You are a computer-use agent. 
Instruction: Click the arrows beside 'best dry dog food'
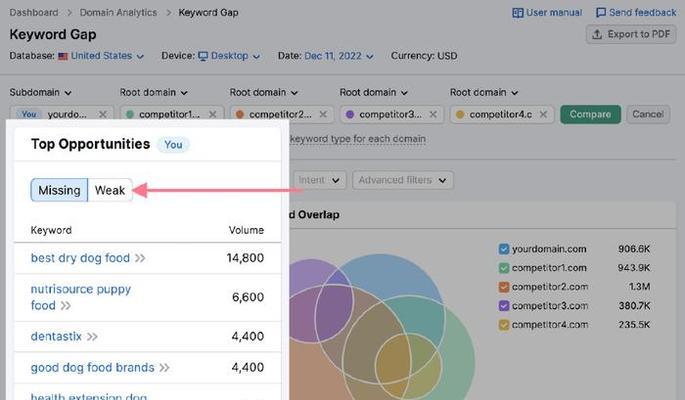[x=140, y=259]
